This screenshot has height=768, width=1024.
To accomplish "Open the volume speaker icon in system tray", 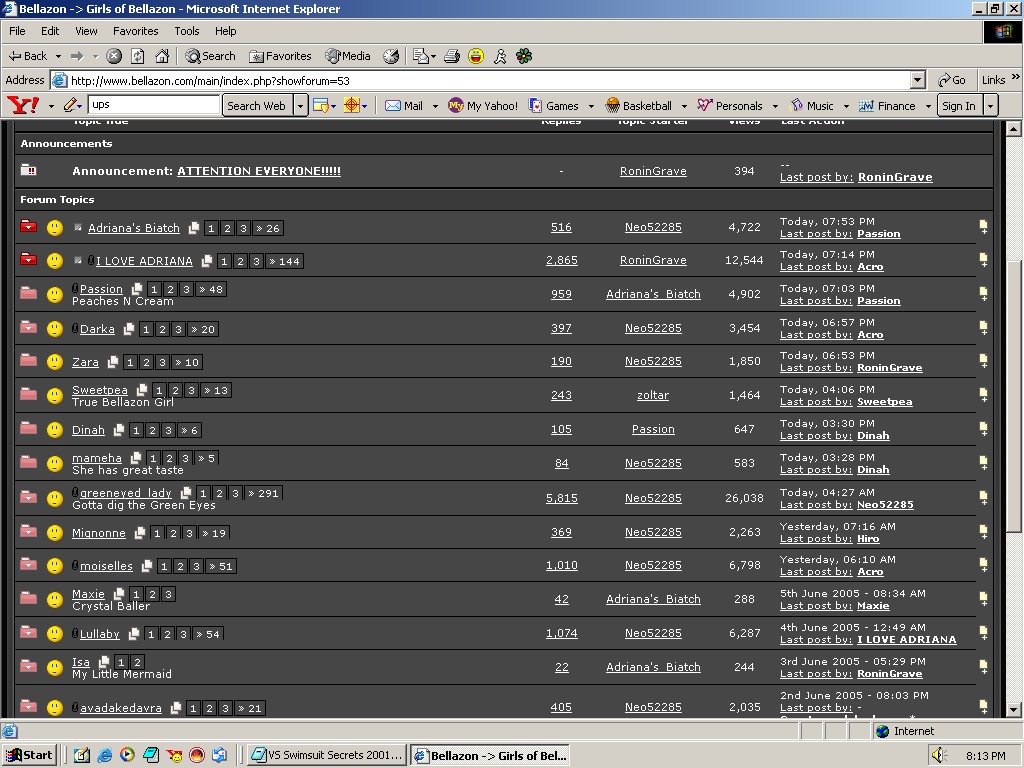I will point(938,755).
